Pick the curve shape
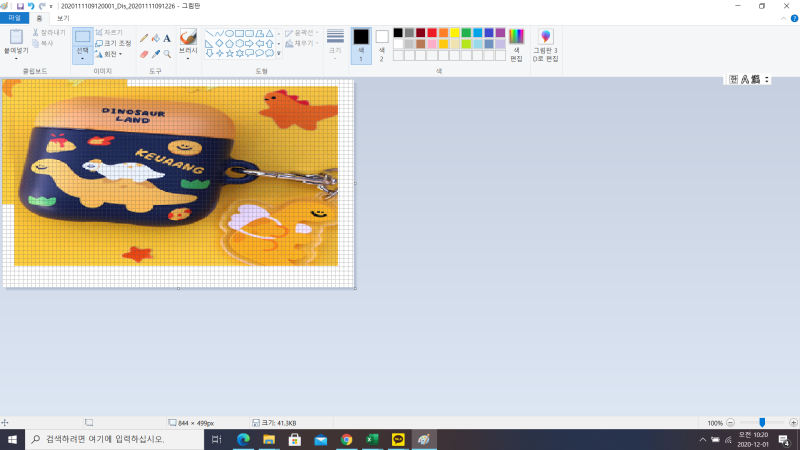This screenshot has width=800, height=450. click(219, 34)
